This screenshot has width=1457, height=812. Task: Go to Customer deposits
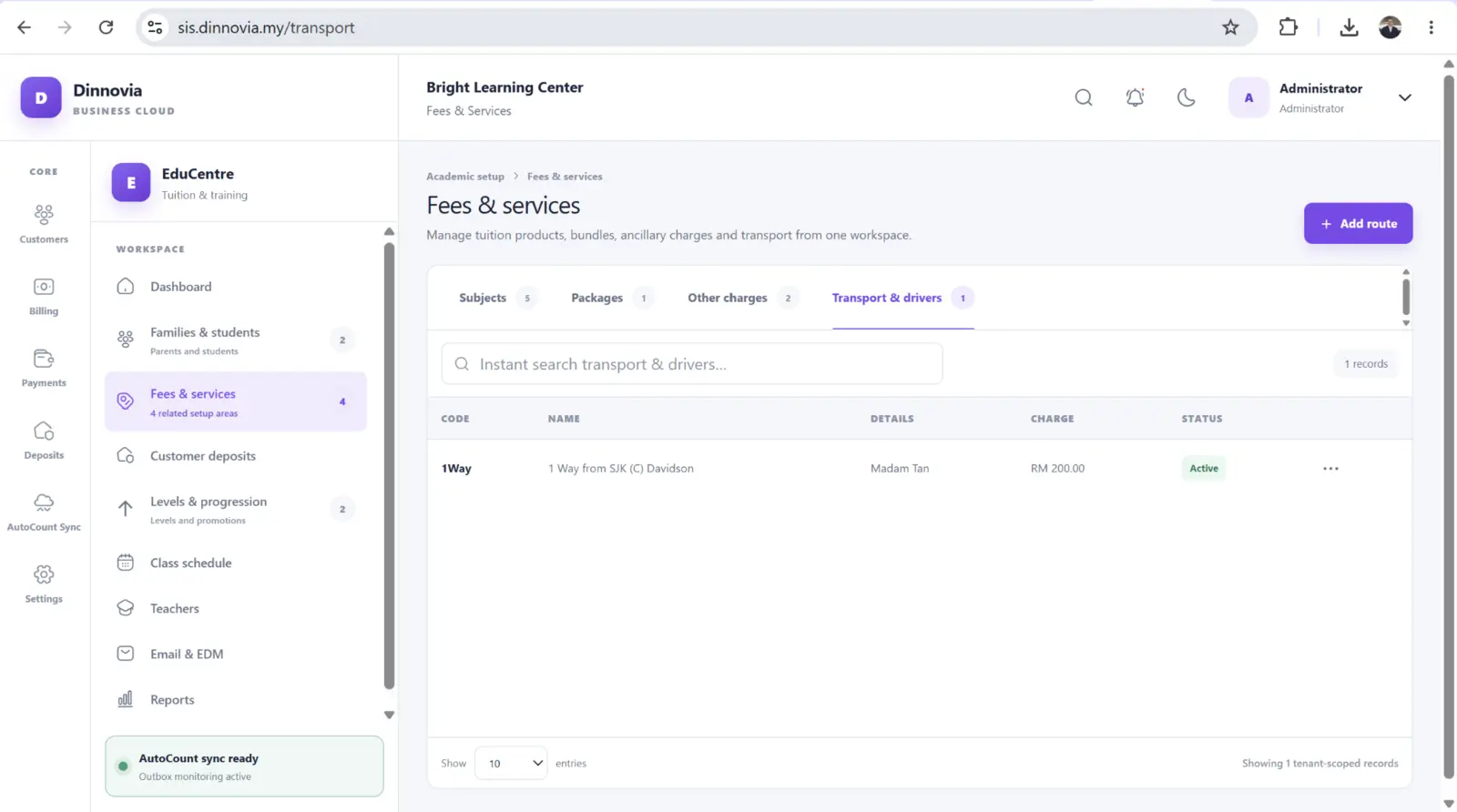coord(236,456)
